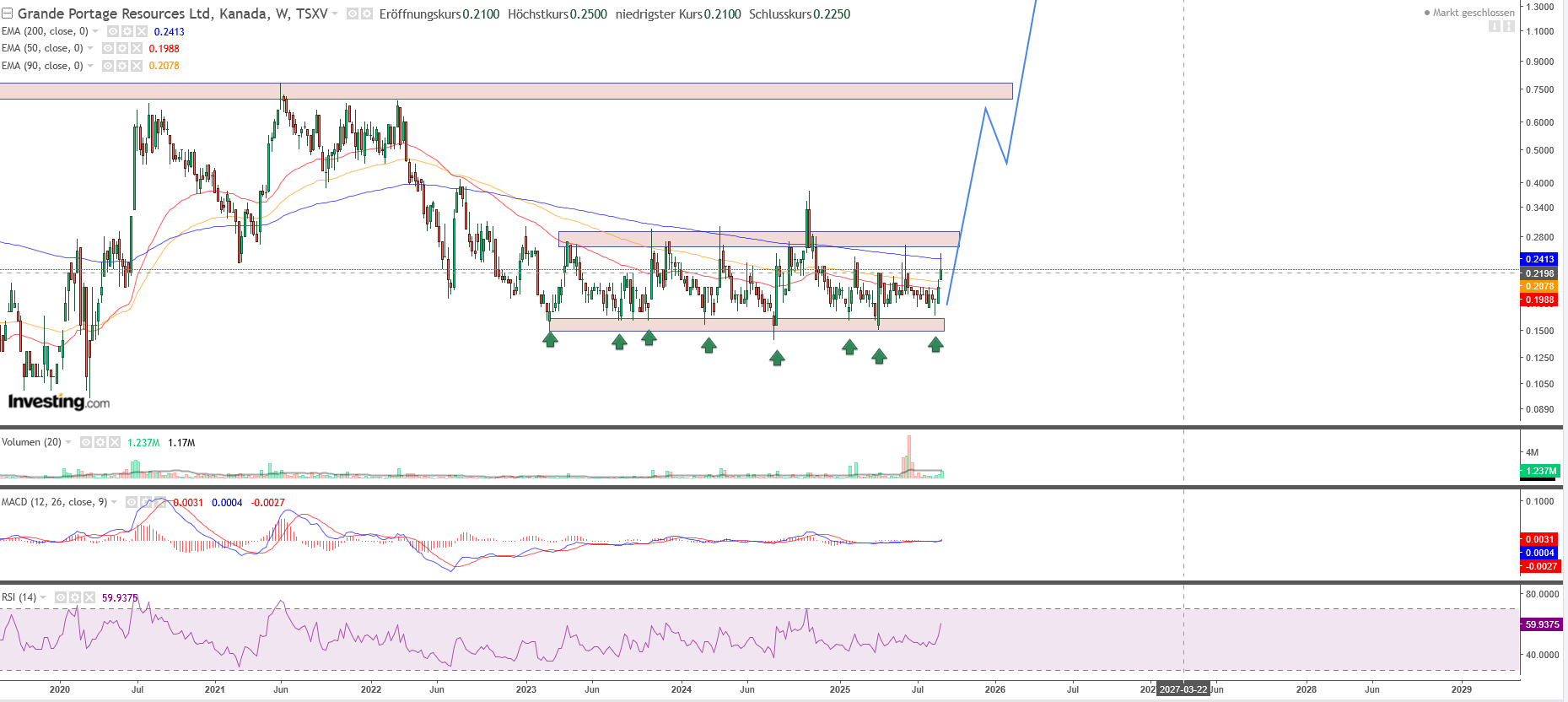Toggle visibility of RSI (14) indicator
This screenshot has height=702, width=1568.
click(x=61, y=597)
